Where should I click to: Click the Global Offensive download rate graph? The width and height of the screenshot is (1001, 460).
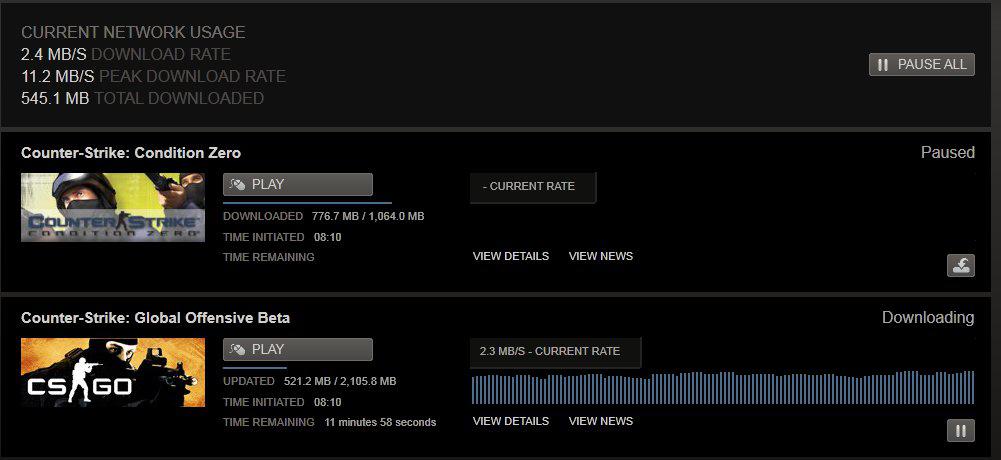click(723, 387)
